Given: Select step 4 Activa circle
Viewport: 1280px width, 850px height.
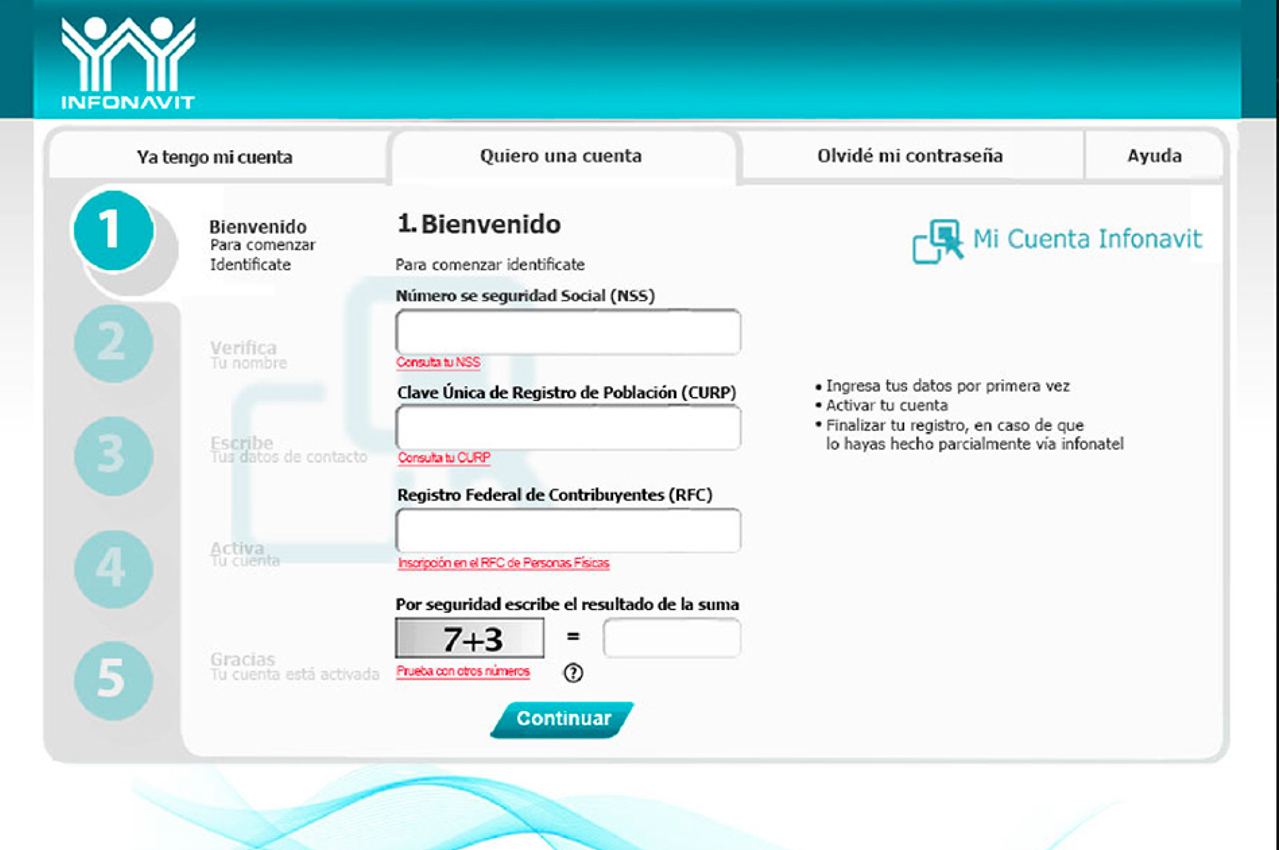Looking at the screenshot, I should tap(112, 569).
